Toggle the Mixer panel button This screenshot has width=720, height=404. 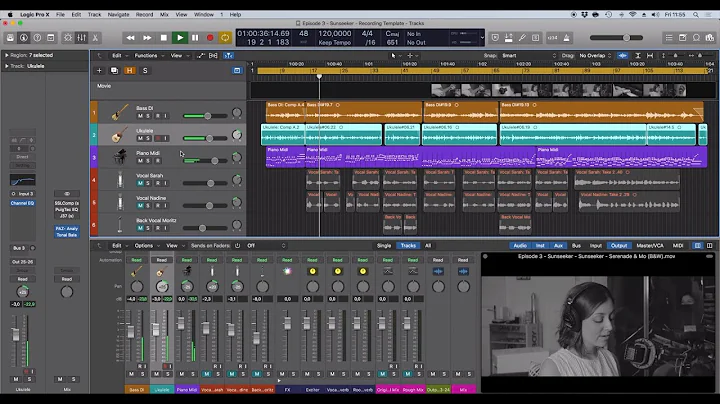pyautogui.click(x=81, y=38)
